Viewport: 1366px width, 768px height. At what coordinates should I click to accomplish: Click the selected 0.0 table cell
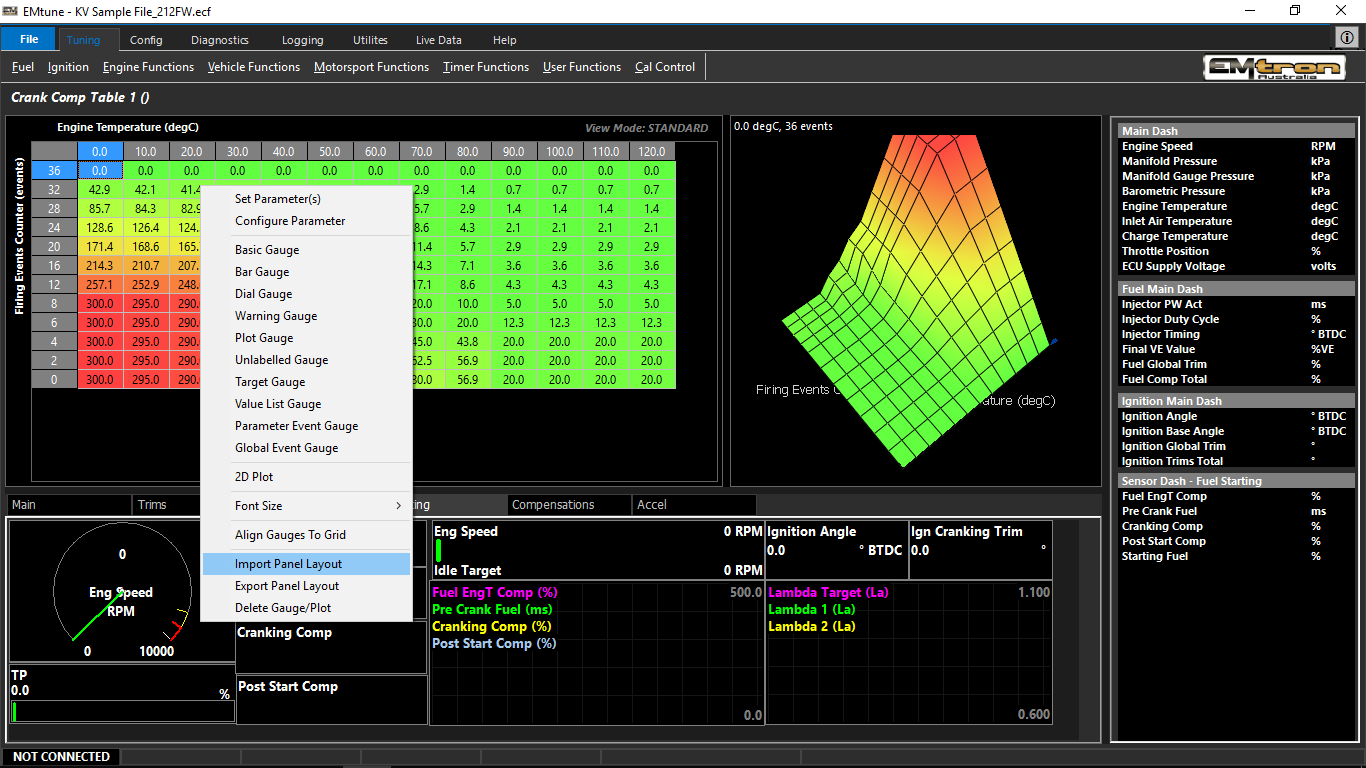coord(100,171)
